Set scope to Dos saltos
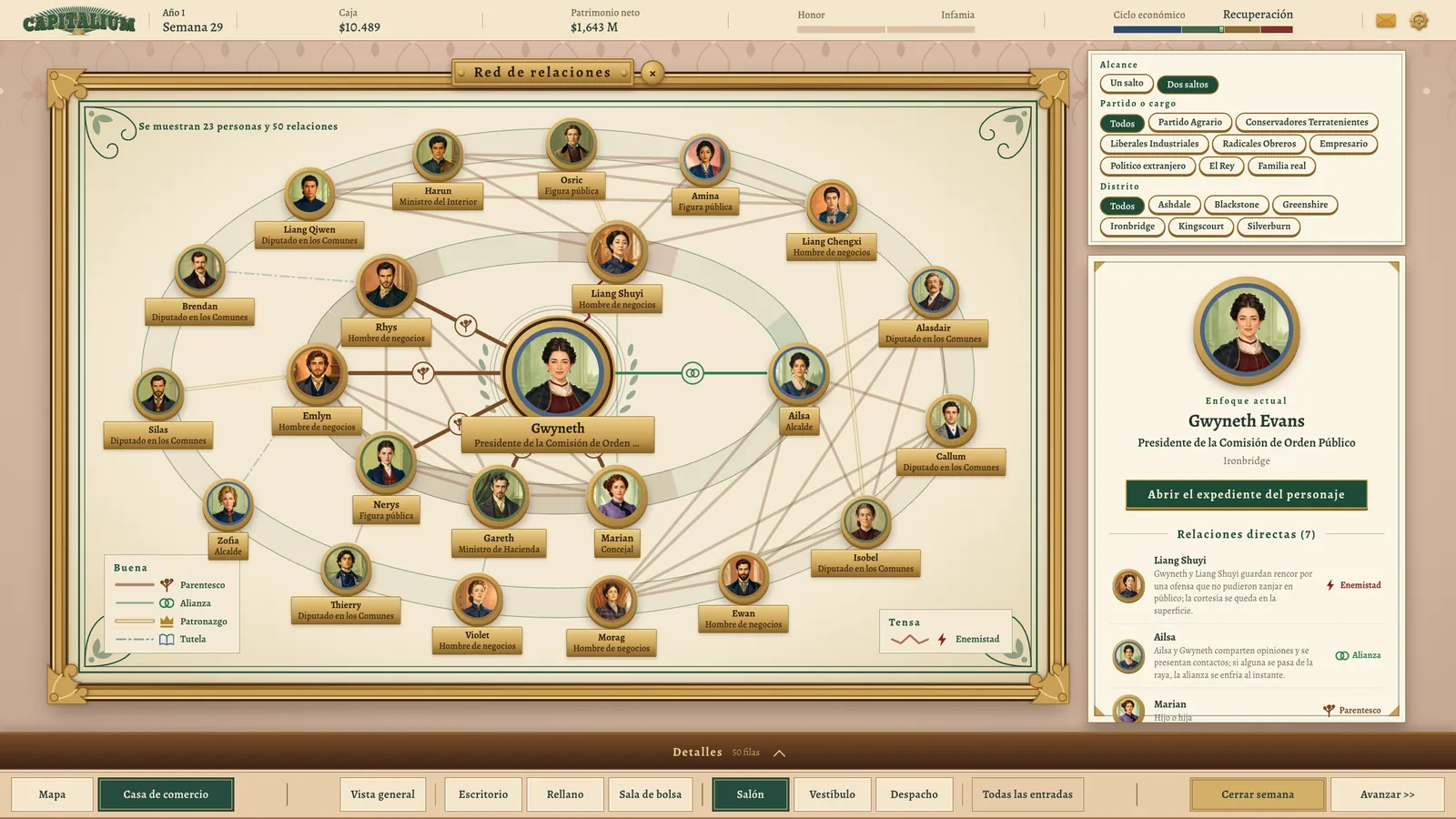1456x819 pixels. point(1188,85)
